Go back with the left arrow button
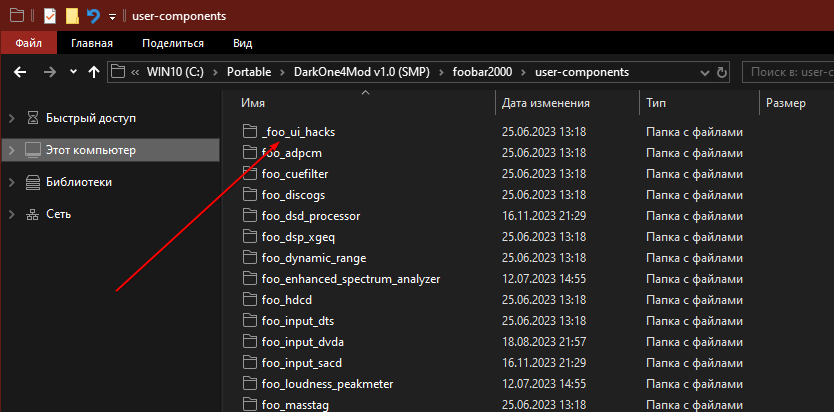Image resolution: width=834 pixels, height=412 pixels. click(x=20, y=72)
